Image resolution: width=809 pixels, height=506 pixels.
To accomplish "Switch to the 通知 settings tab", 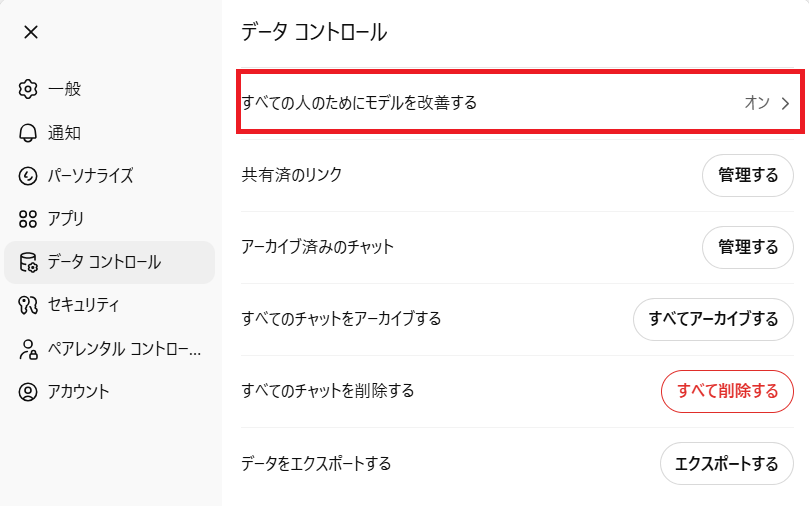I will [64, 133].
